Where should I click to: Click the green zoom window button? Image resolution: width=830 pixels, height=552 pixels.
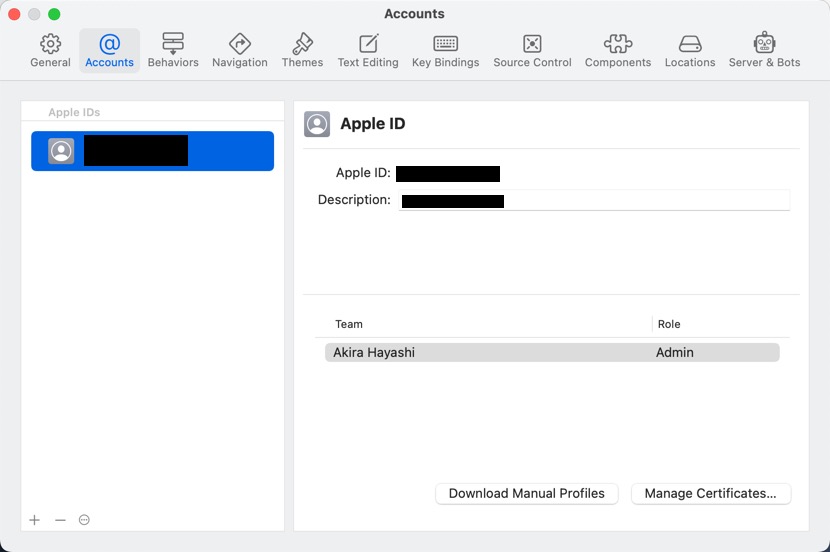pos(54,14)
